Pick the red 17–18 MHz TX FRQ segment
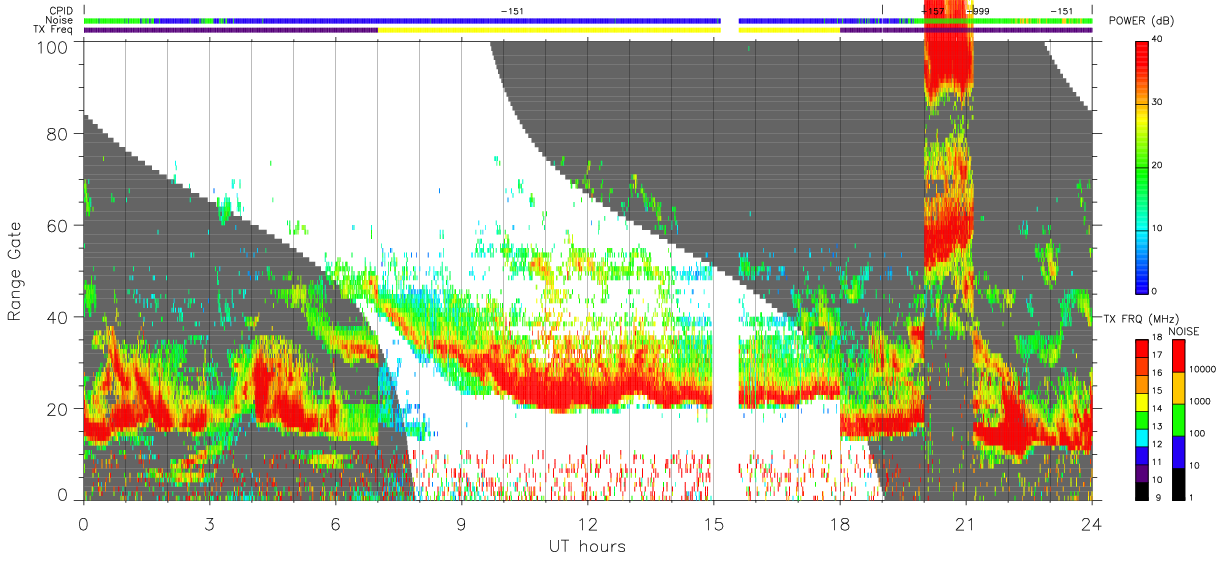This screenshot has width=1228, height=567. [x=1143, y=349]
